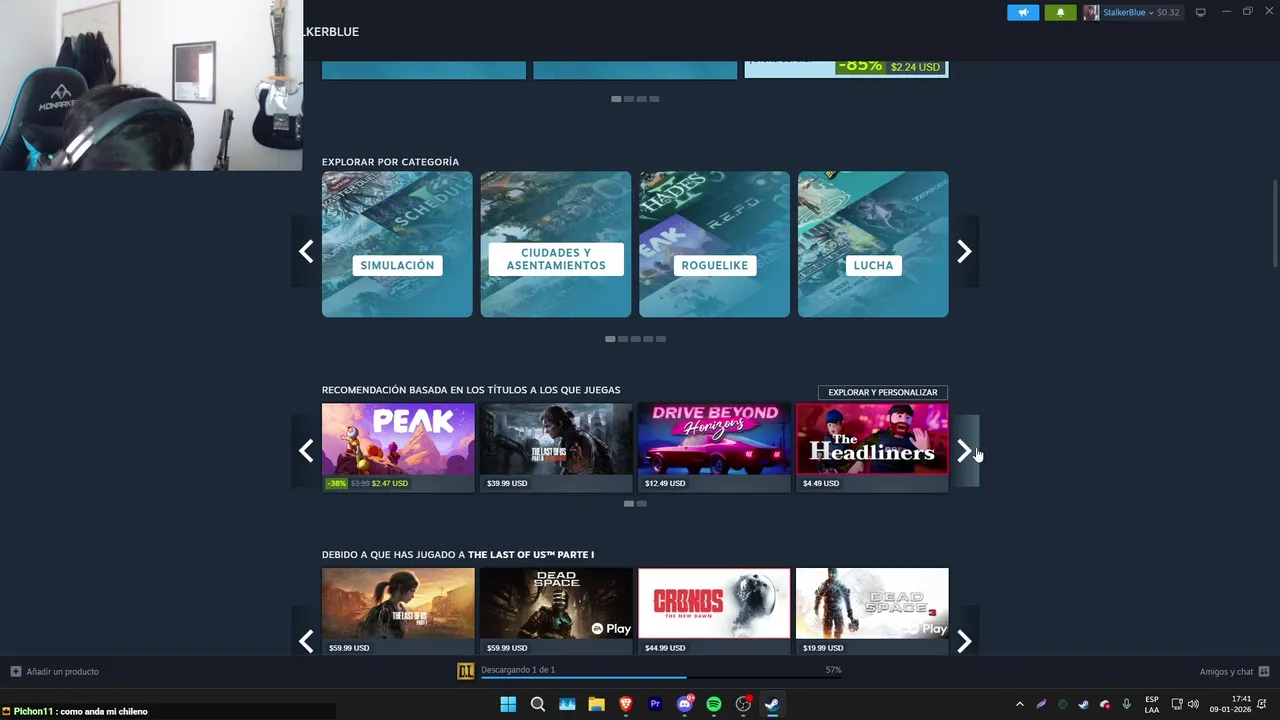Image resolution: width=1280 pixels, height=720 pixels.
Task: Open clock showing 17:41 09-01-2026
Action: 1230,704
